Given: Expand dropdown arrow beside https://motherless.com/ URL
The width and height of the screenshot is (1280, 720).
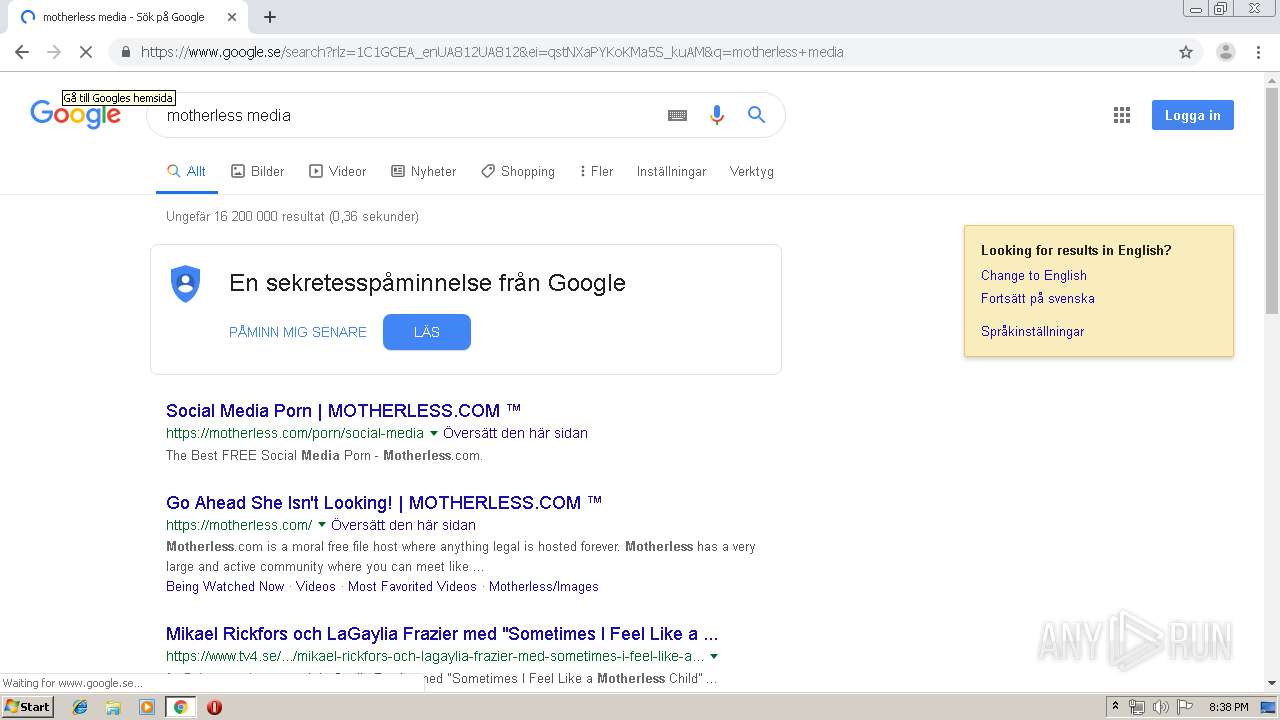Looking at the screenshot, I should (x=322, y=525).
